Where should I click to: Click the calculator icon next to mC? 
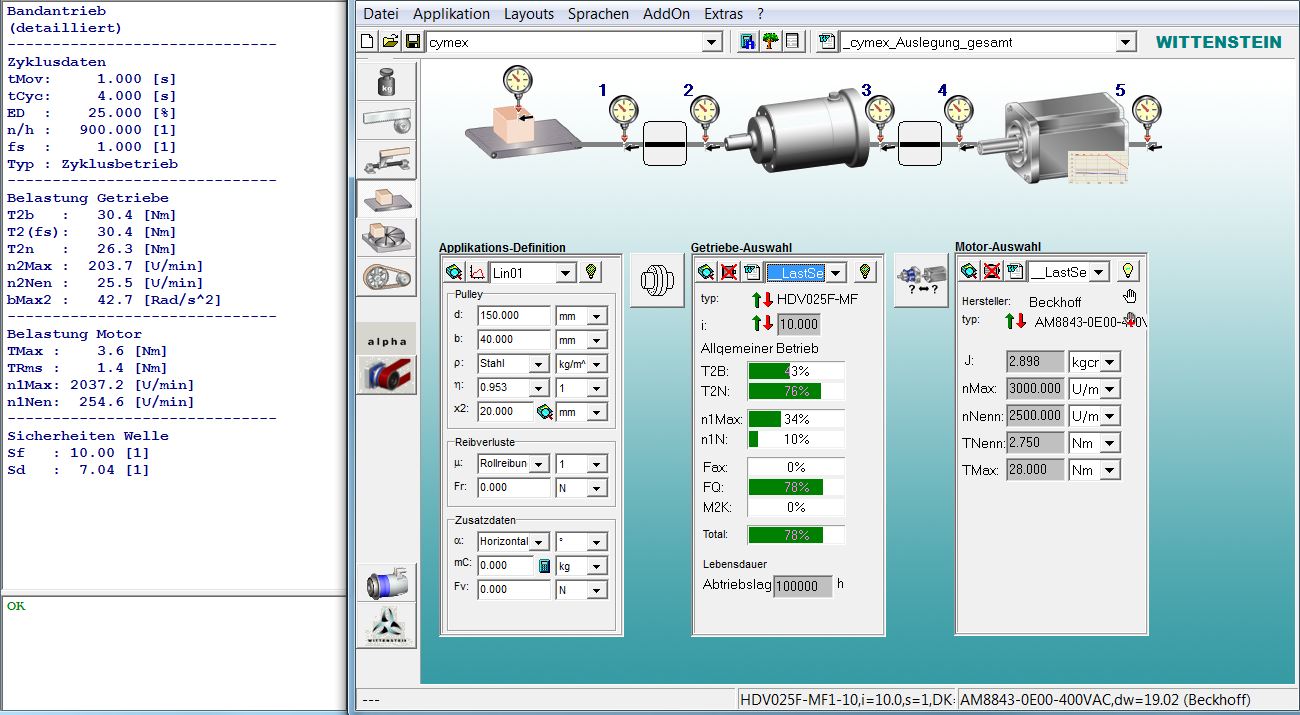[x=544, y=566]
